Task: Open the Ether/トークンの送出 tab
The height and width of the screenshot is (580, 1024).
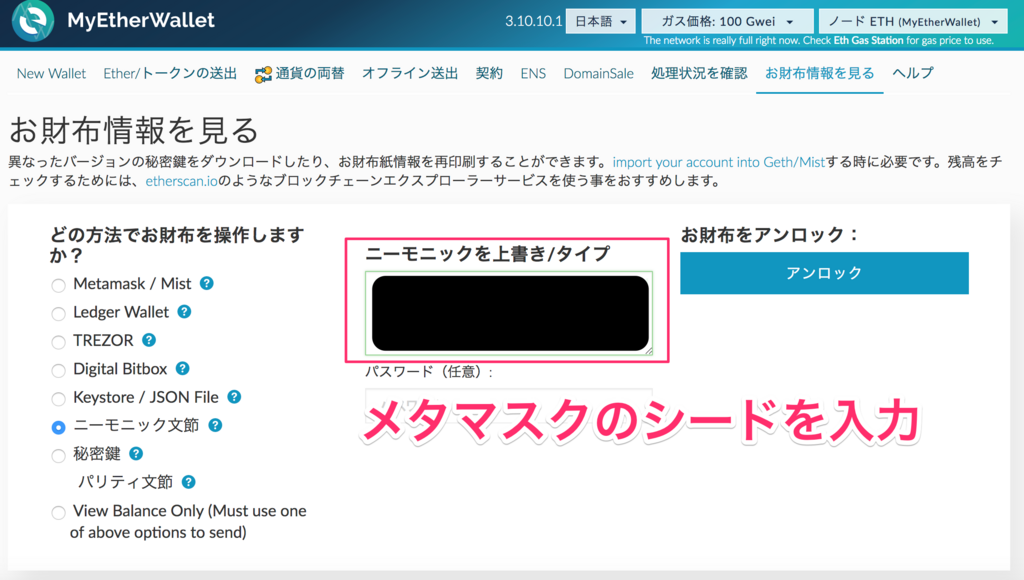Action: [170, 73]
